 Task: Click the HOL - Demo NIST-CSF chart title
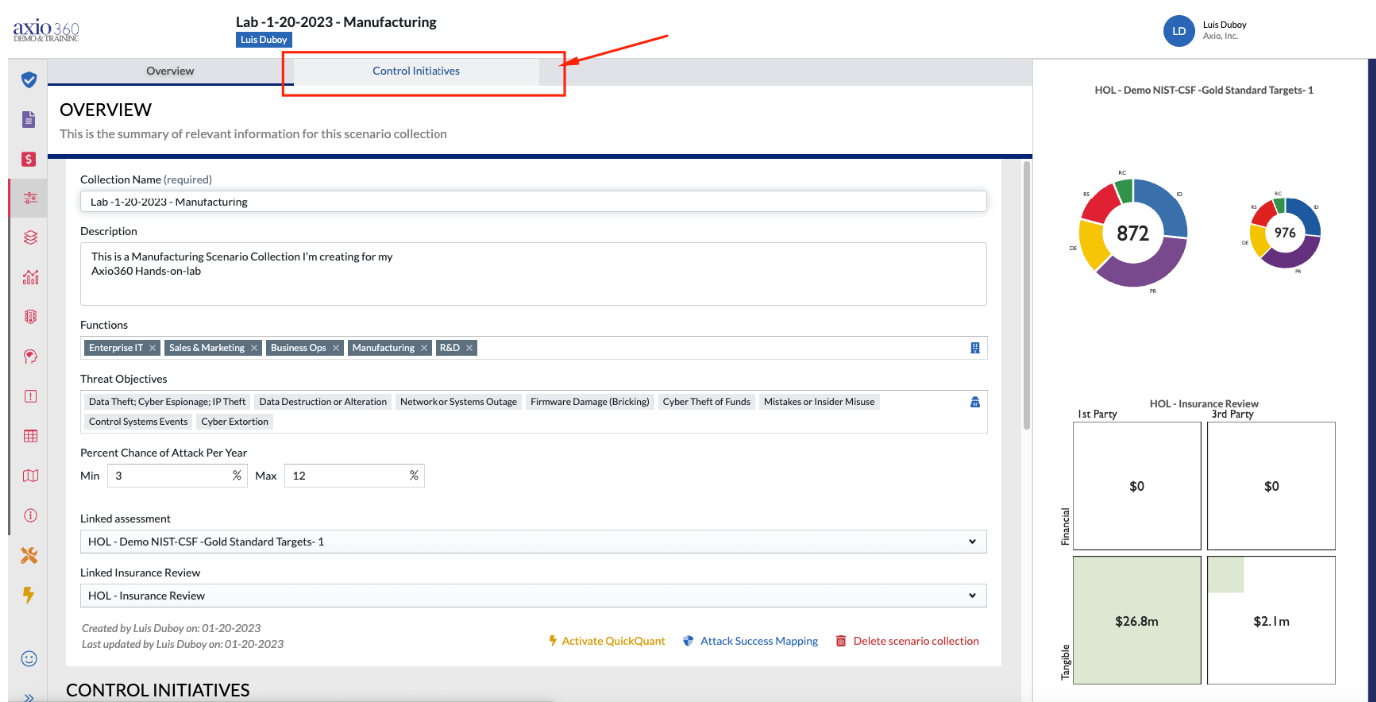tap(1204, 90)
